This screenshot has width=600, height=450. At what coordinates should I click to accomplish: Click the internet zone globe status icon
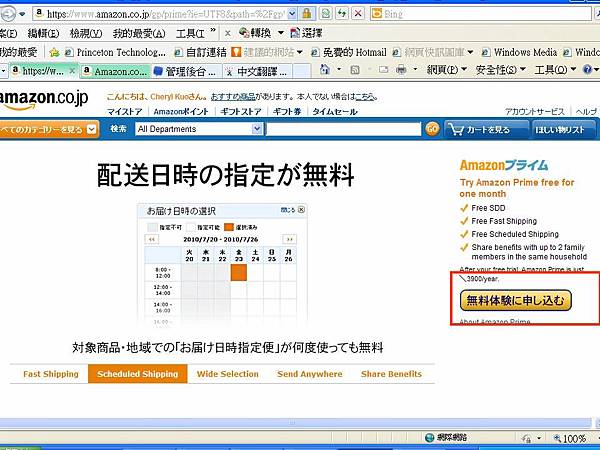pos(429,437)
